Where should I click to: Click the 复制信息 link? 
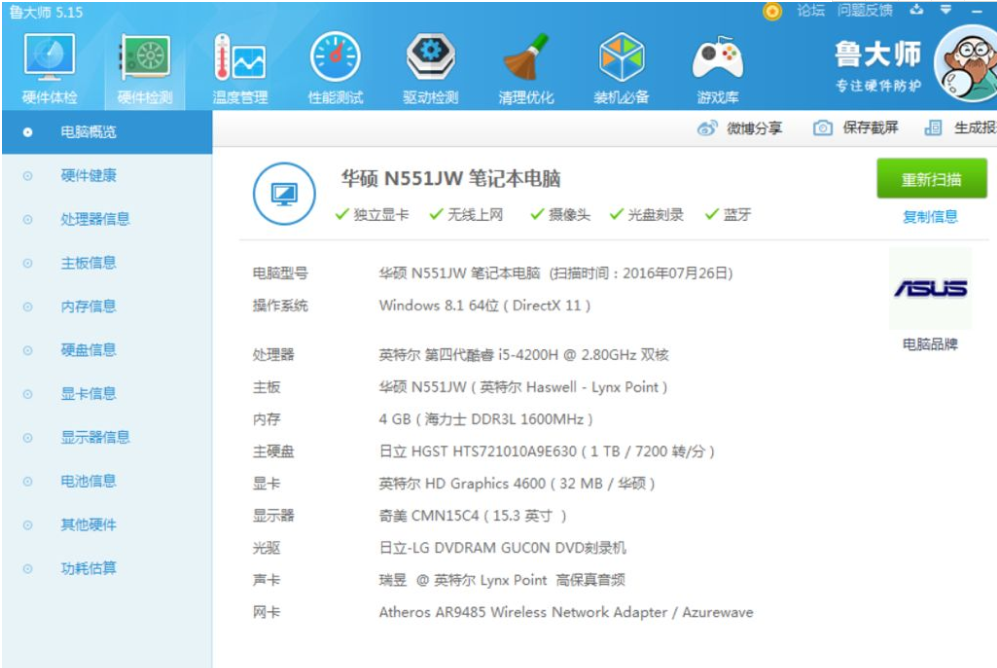[x=930, y=217]
